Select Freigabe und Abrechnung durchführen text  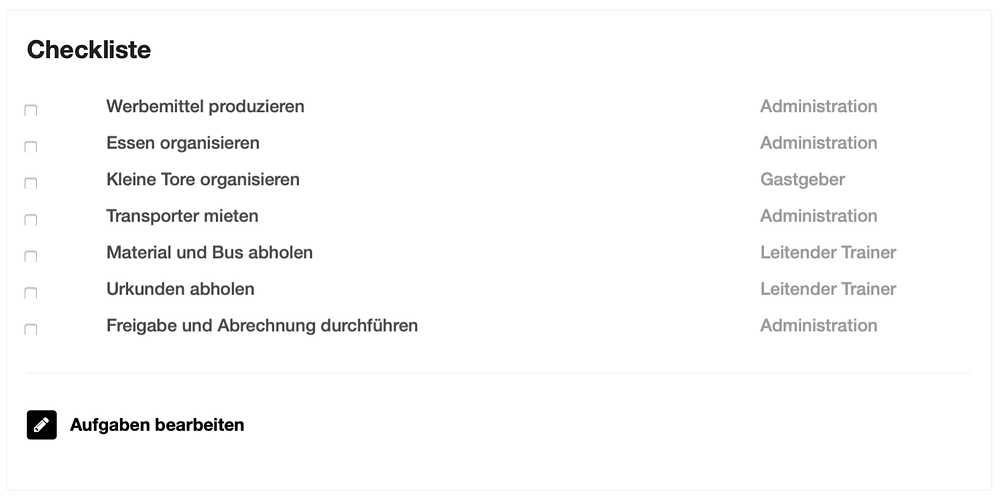(262, 325)
